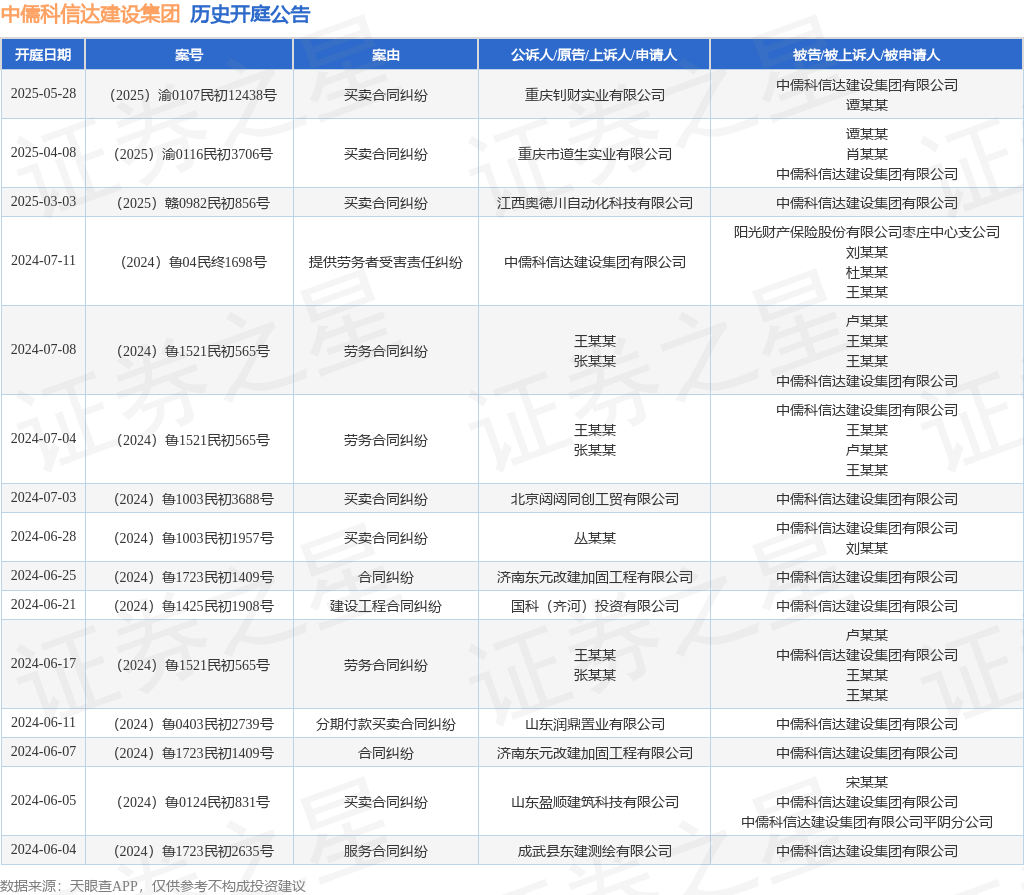Viewport: 1024px width, 895px height.
Task: Click plaintiff 国科(齐河)投资有限公司
Action: 594,606
